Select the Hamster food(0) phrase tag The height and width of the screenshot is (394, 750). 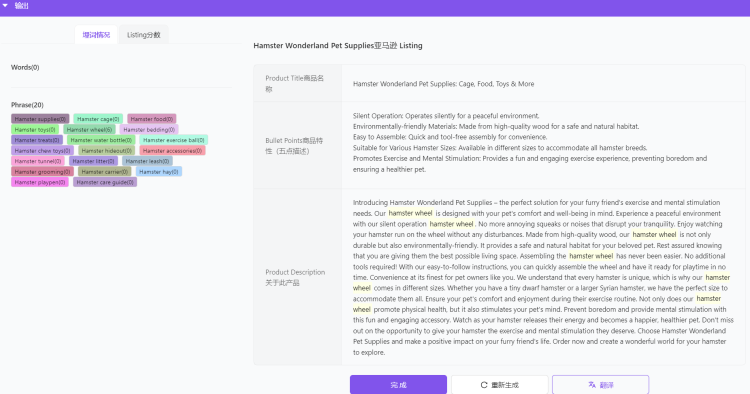click(152, 119)
